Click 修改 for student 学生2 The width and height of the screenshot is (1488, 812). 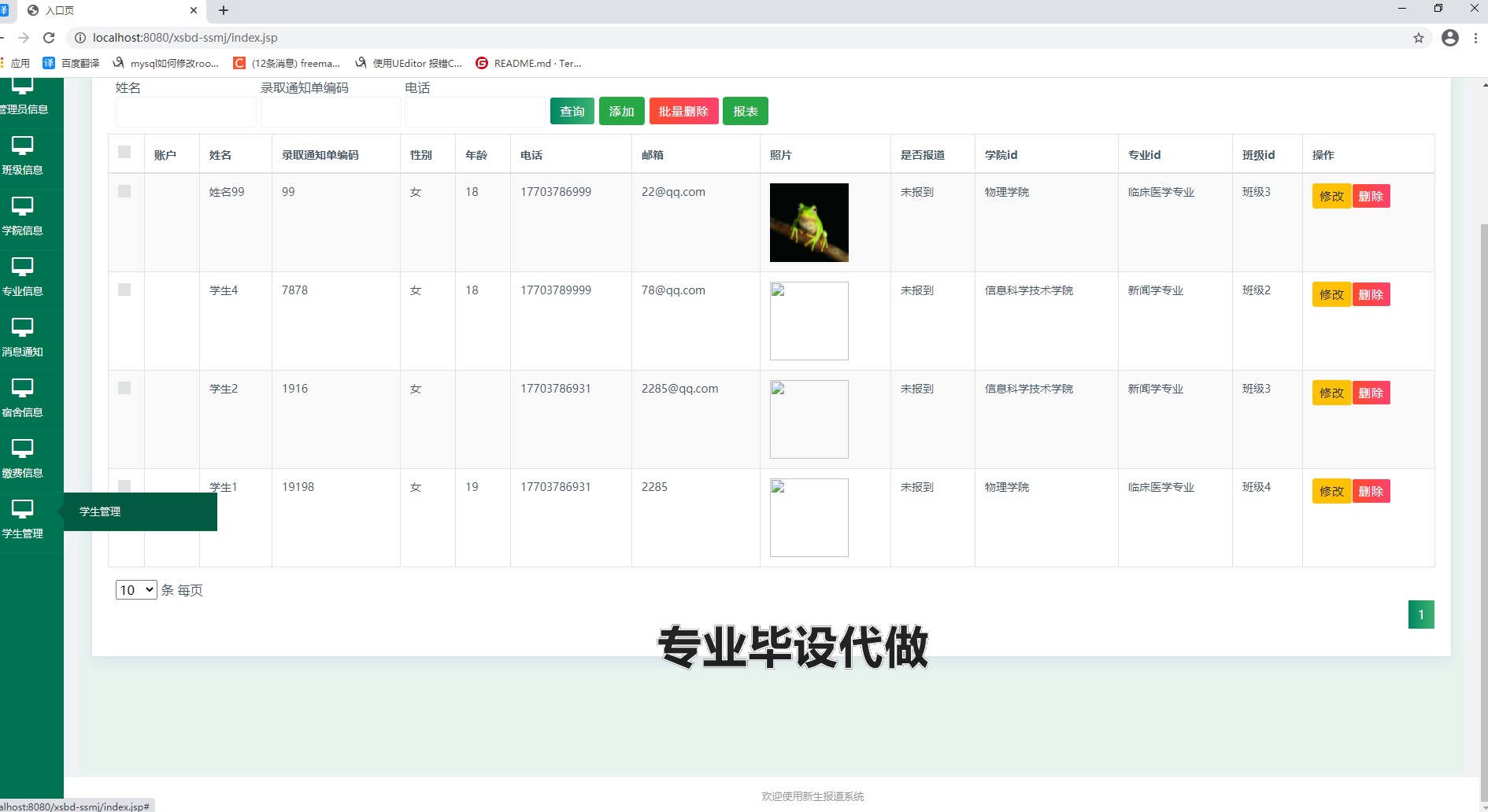click(x=1332, y=393)
